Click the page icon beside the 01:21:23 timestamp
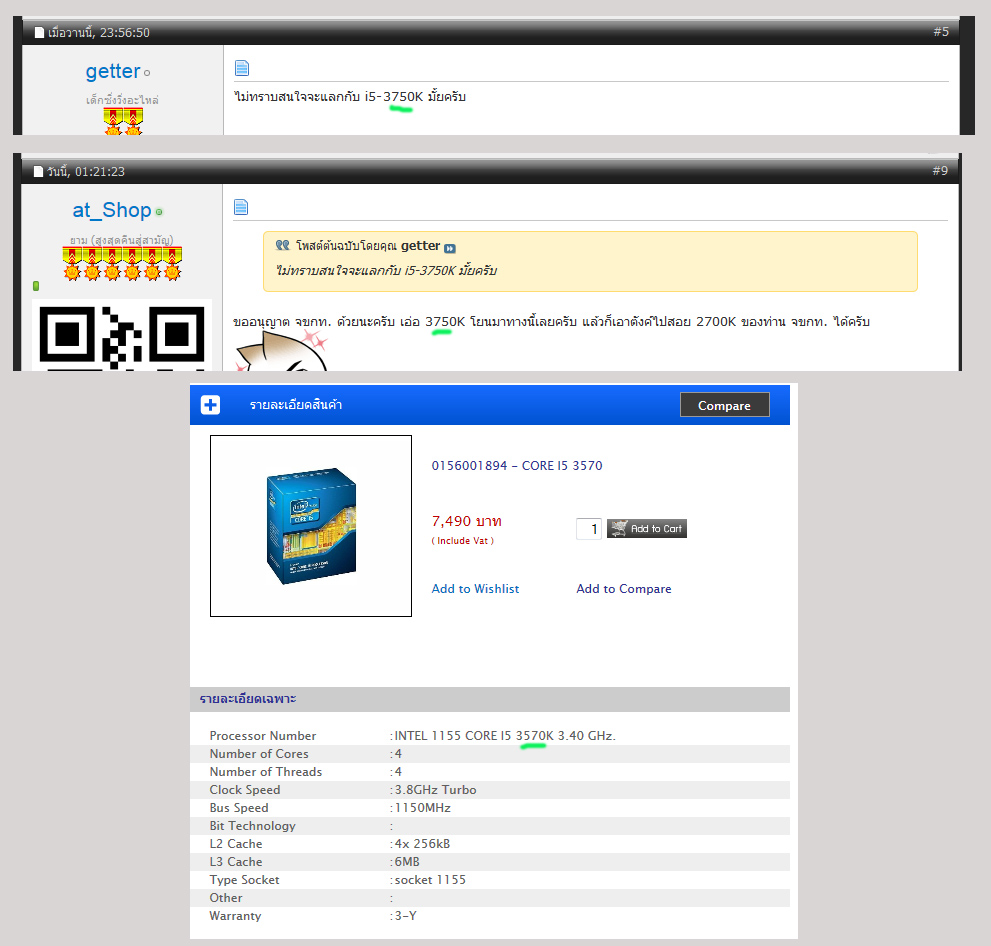The width and height of the screenshot is (991, 946). pyautogui.click(x=39, y=171)
